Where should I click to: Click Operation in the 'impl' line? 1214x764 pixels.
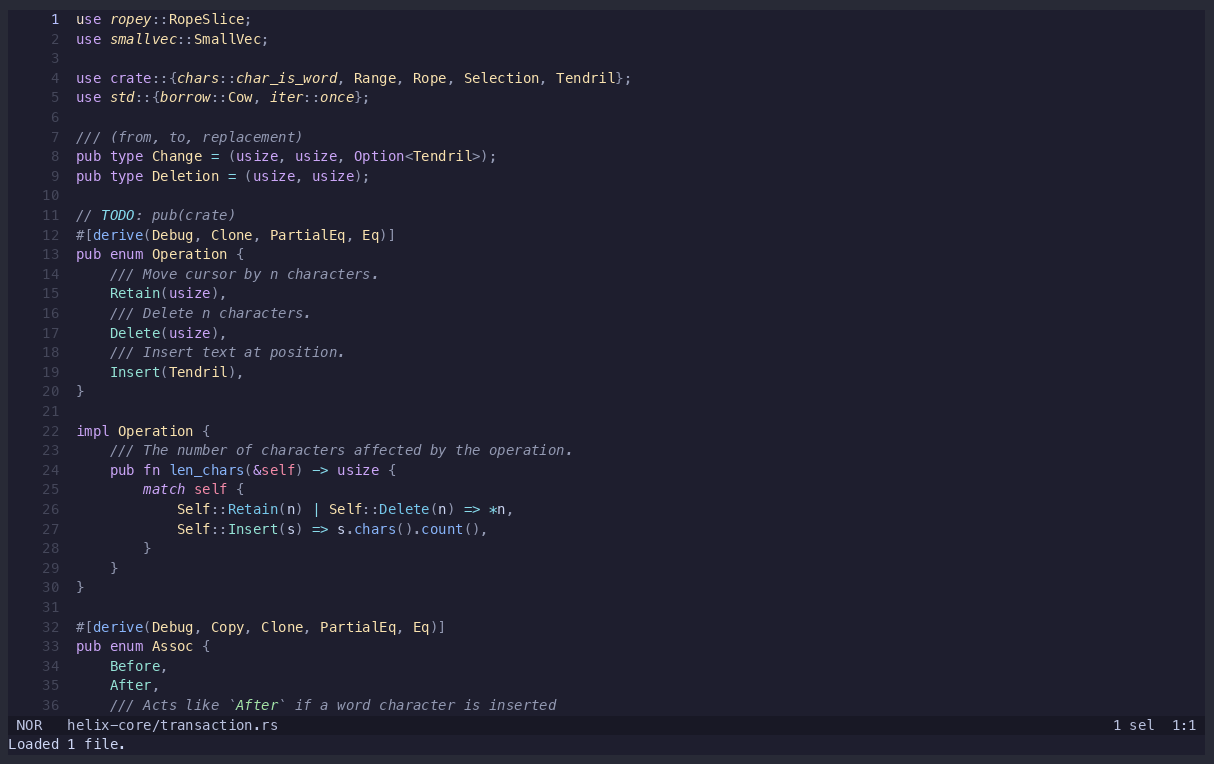(155, 431)
